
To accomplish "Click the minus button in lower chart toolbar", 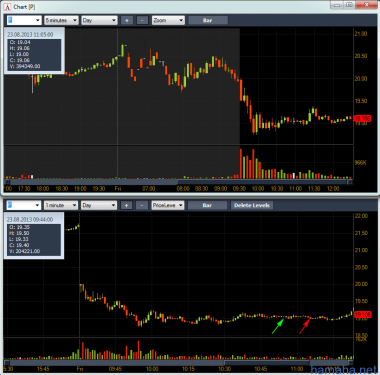I will tap(142, 205).
